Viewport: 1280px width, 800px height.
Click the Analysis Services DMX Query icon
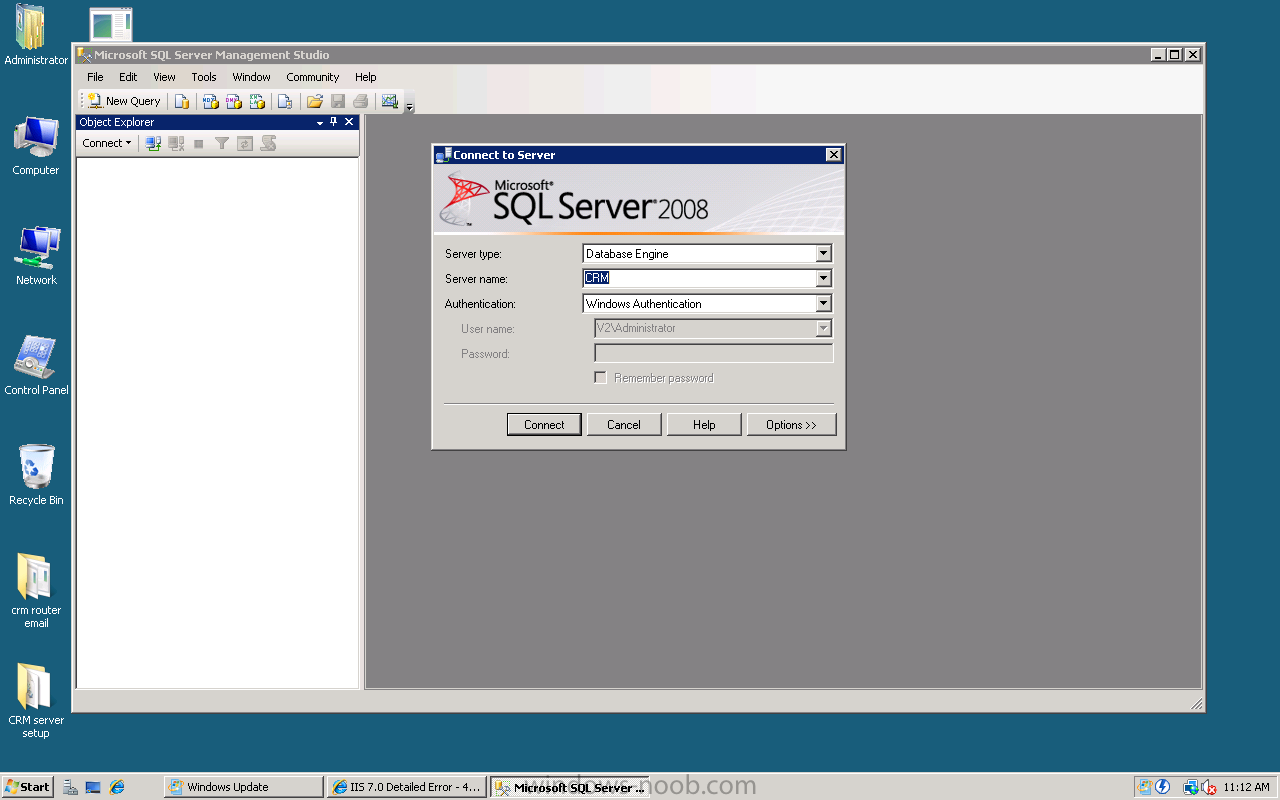click(234, 101)
